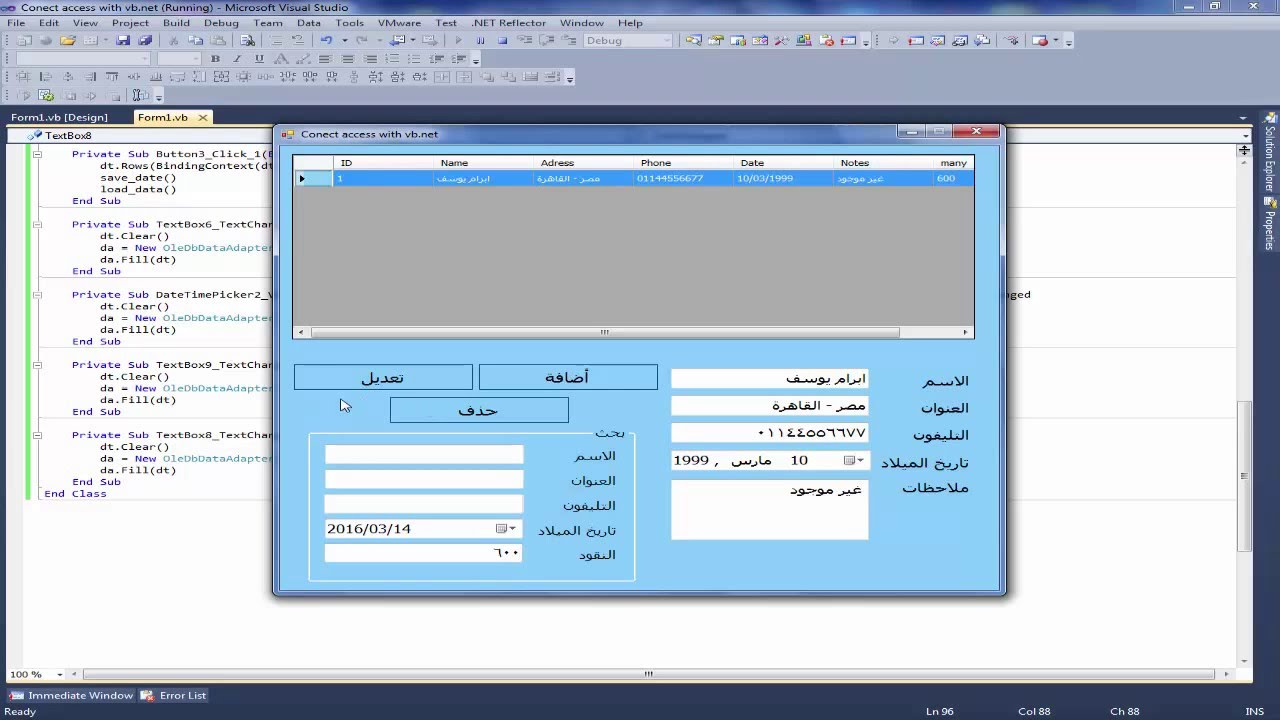Click the search الاسم input field
The width and height of the screenshot is (1280, 720).
pos(424,455)
